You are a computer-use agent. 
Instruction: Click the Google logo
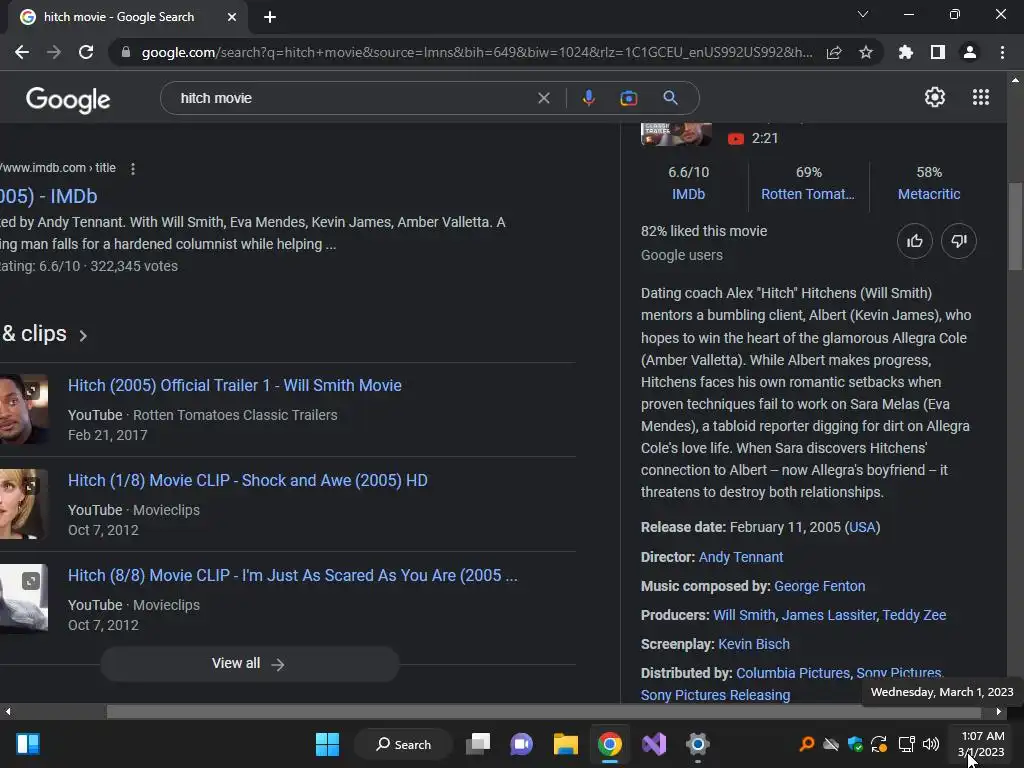[68, 99]
